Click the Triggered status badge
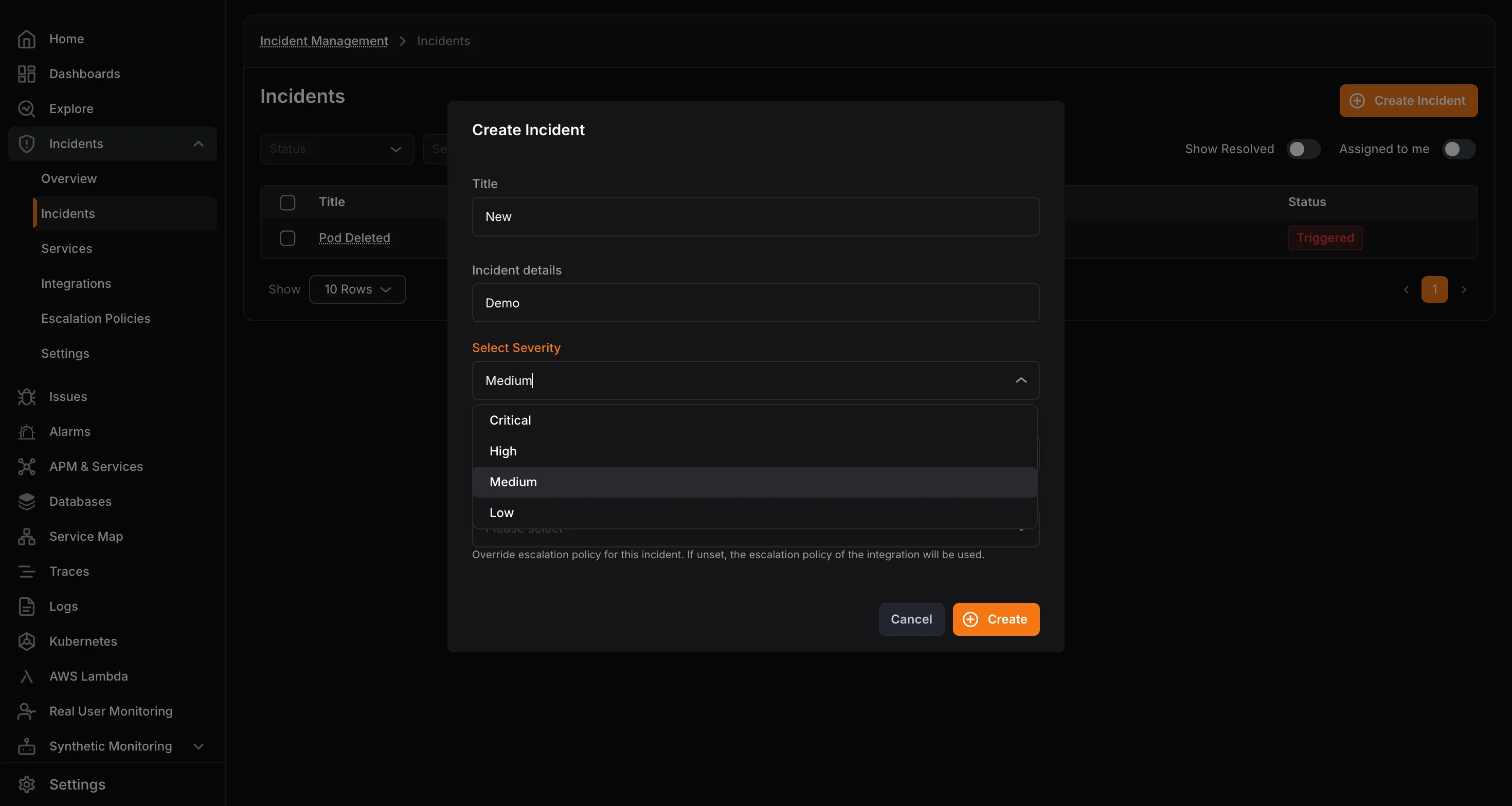Screen dimensions: 1512x806 [1325, 238]
